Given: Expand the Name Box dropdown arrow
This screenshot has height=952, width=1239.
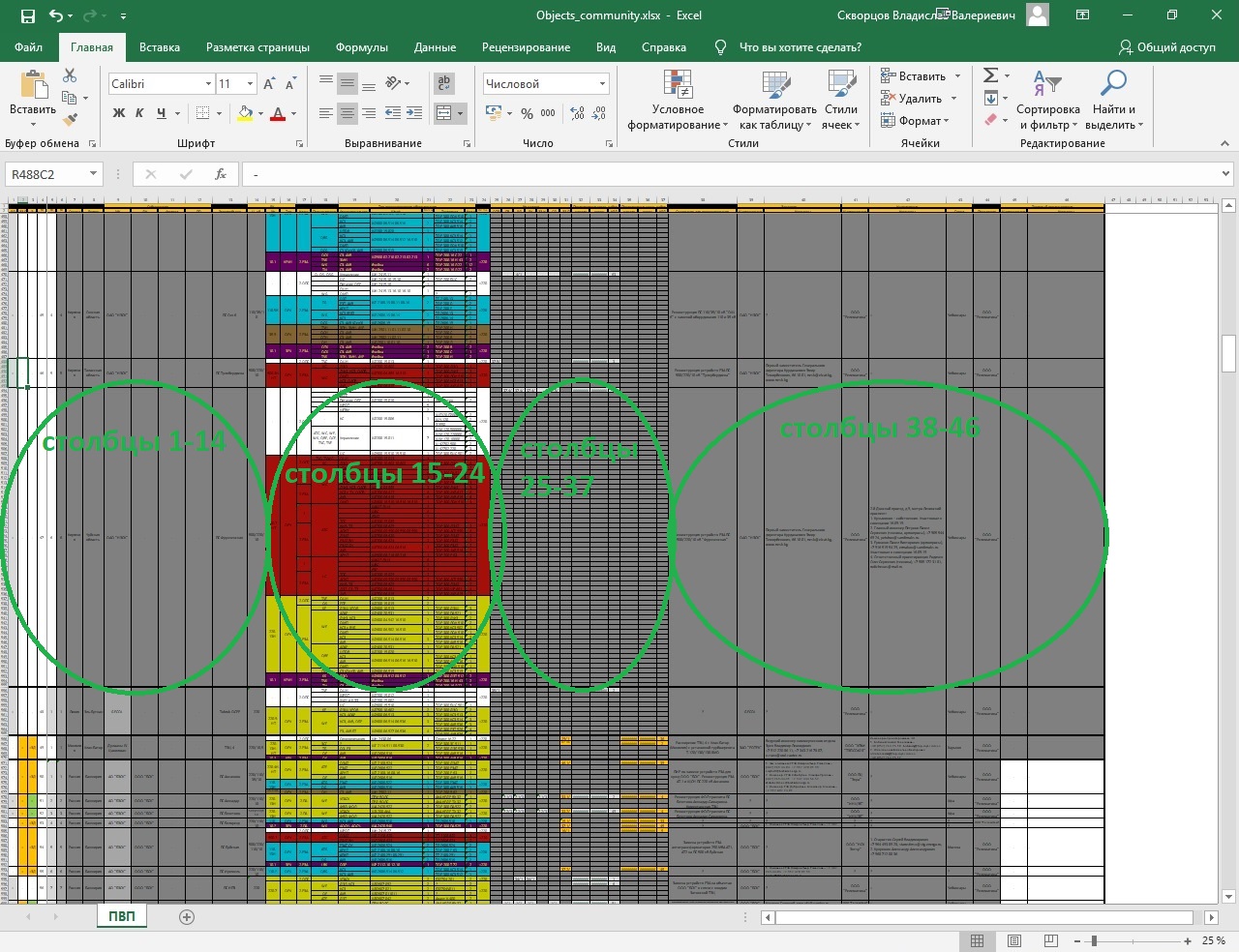Looking at the screenshot, I should (94, 174).
